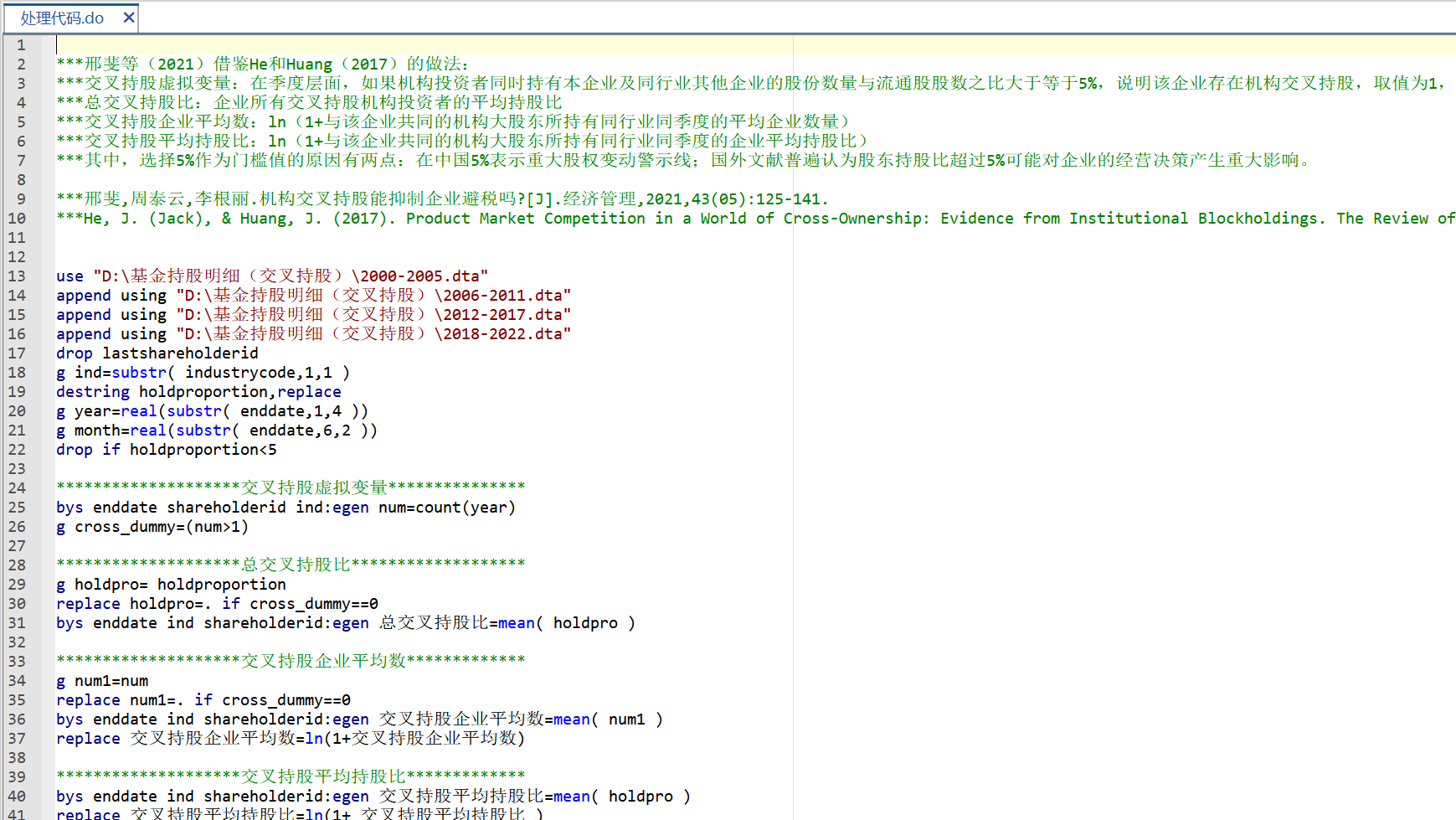Click line number 13 in gutter
The image size is (1456, 820).
coord(18,276)
